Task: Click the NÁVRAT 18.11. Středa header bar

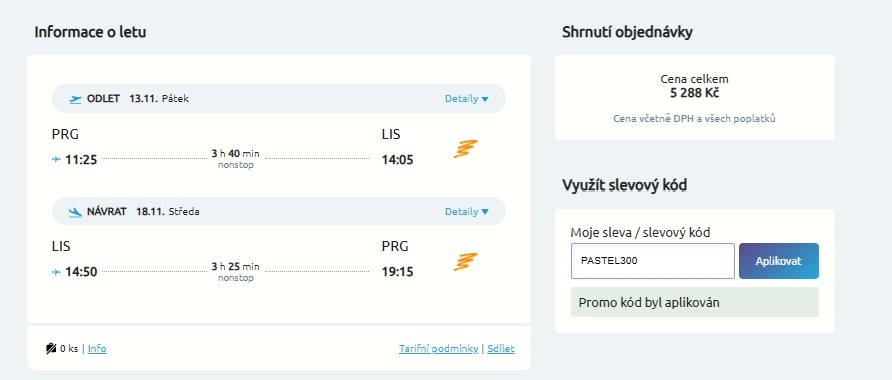Action: pos(279,212)
